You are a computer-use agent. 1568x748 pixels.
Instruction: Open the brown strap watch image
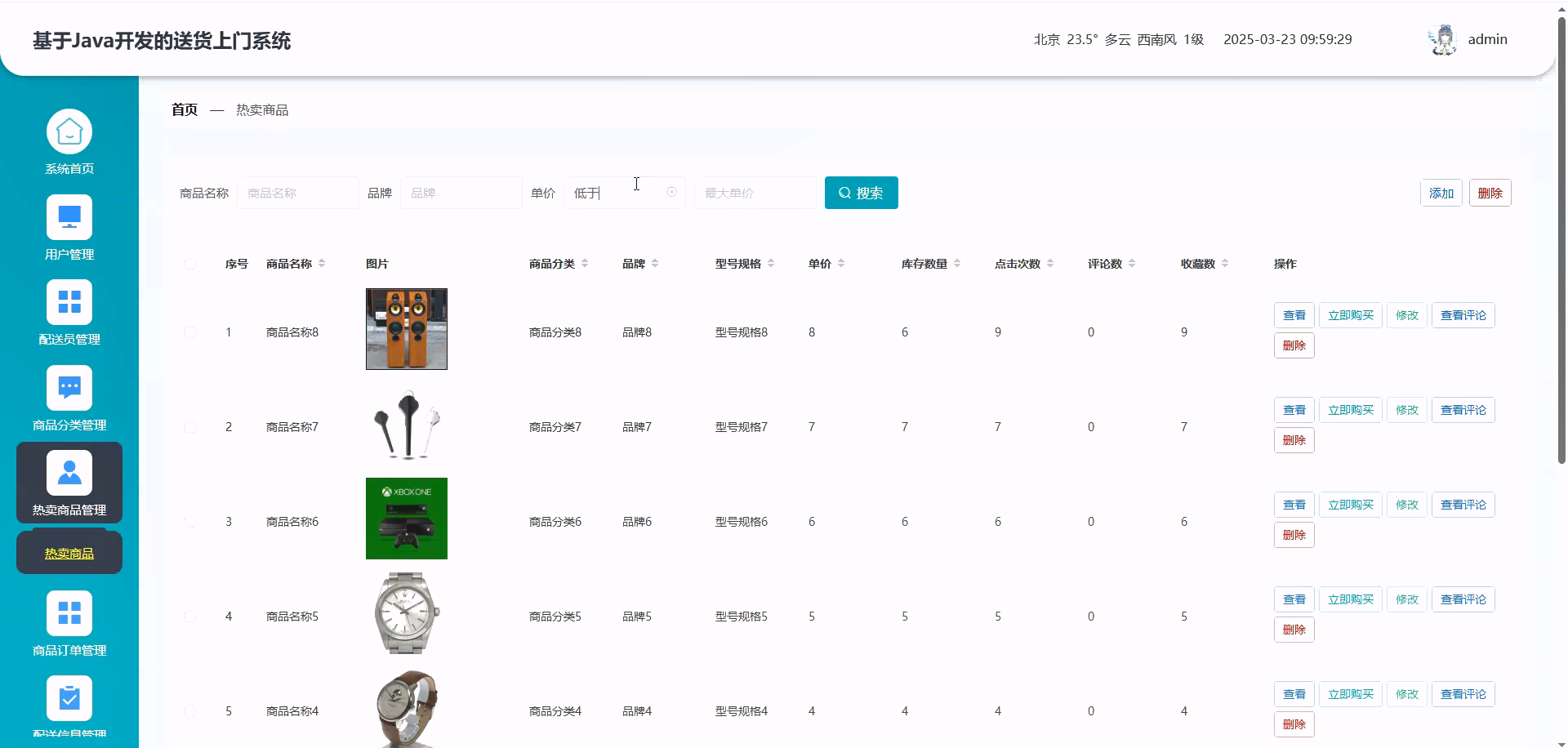click(x=407, y=707)
